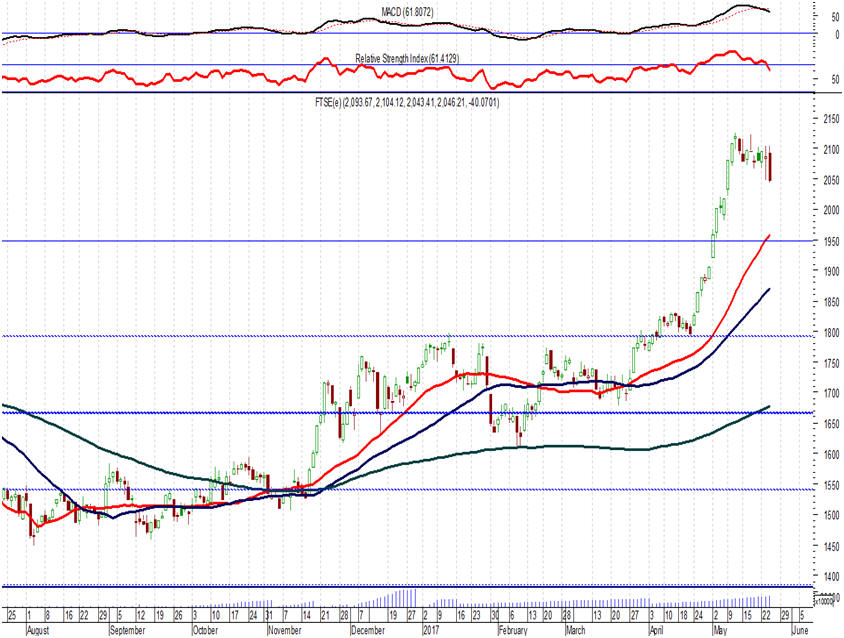Select the June month label
This screenshot has width=844, height=638.
point(800,630)
